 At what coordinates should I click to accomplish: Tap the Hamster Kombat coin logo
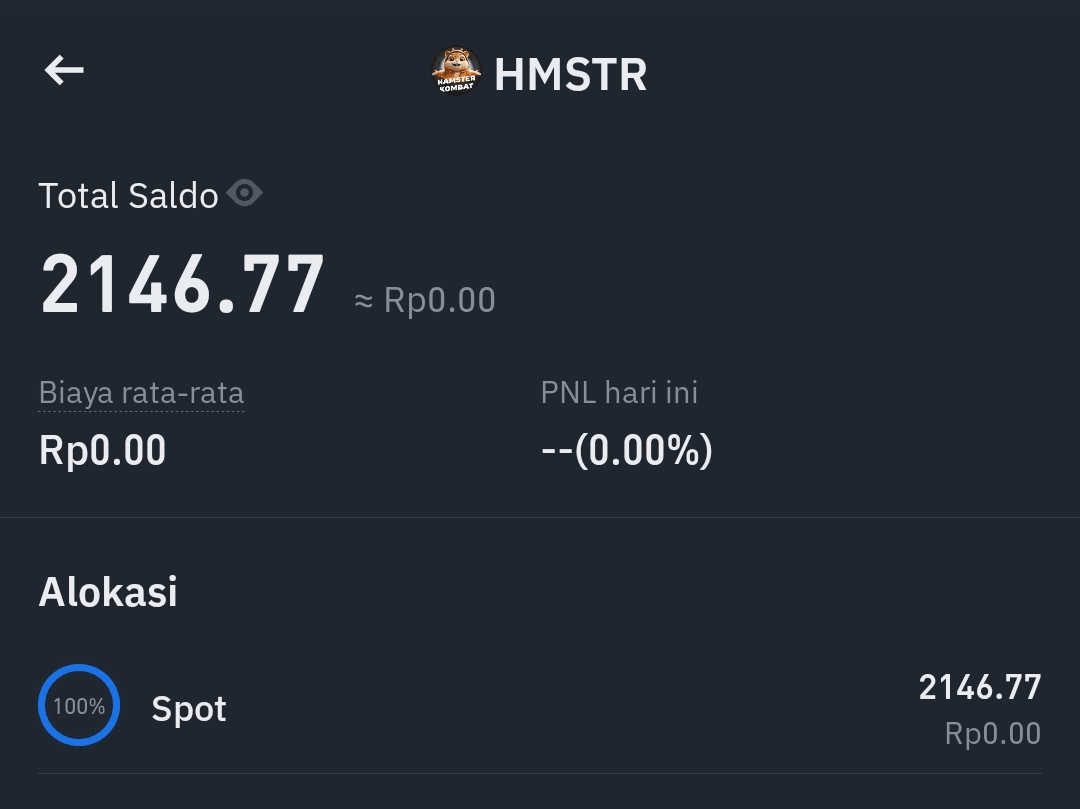(456, 71)
